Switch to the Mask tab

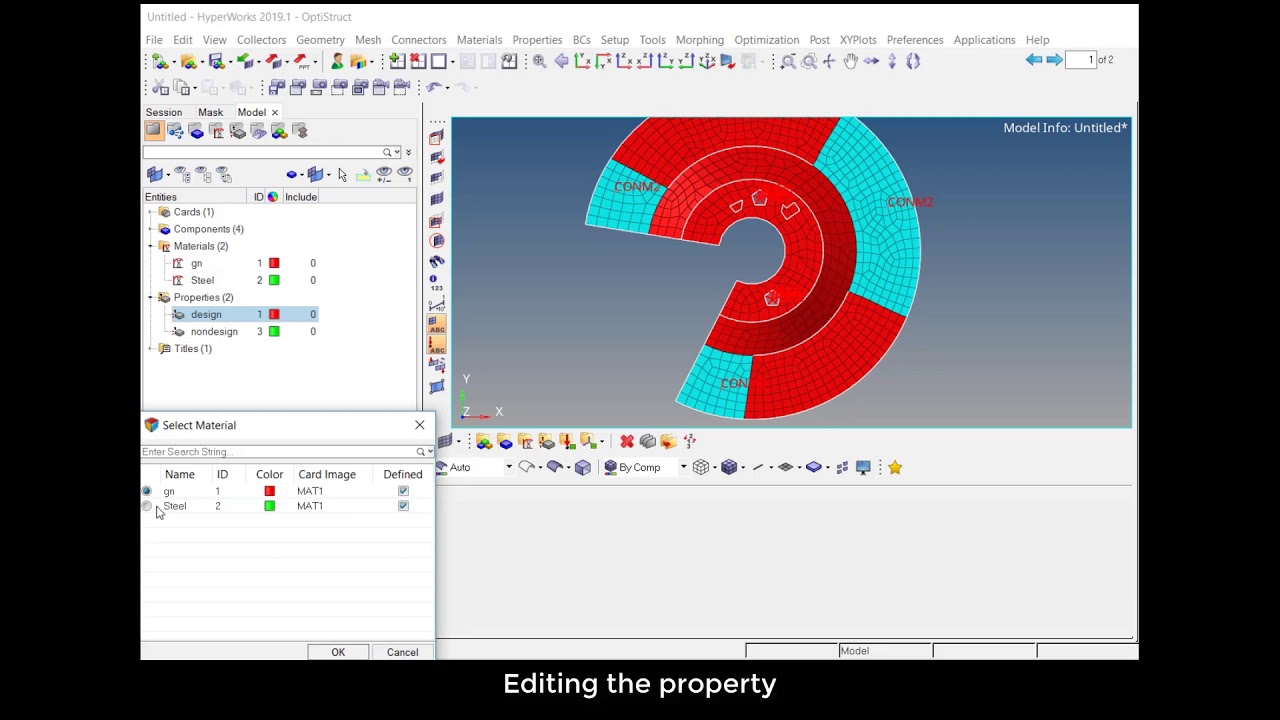point(210,112)
